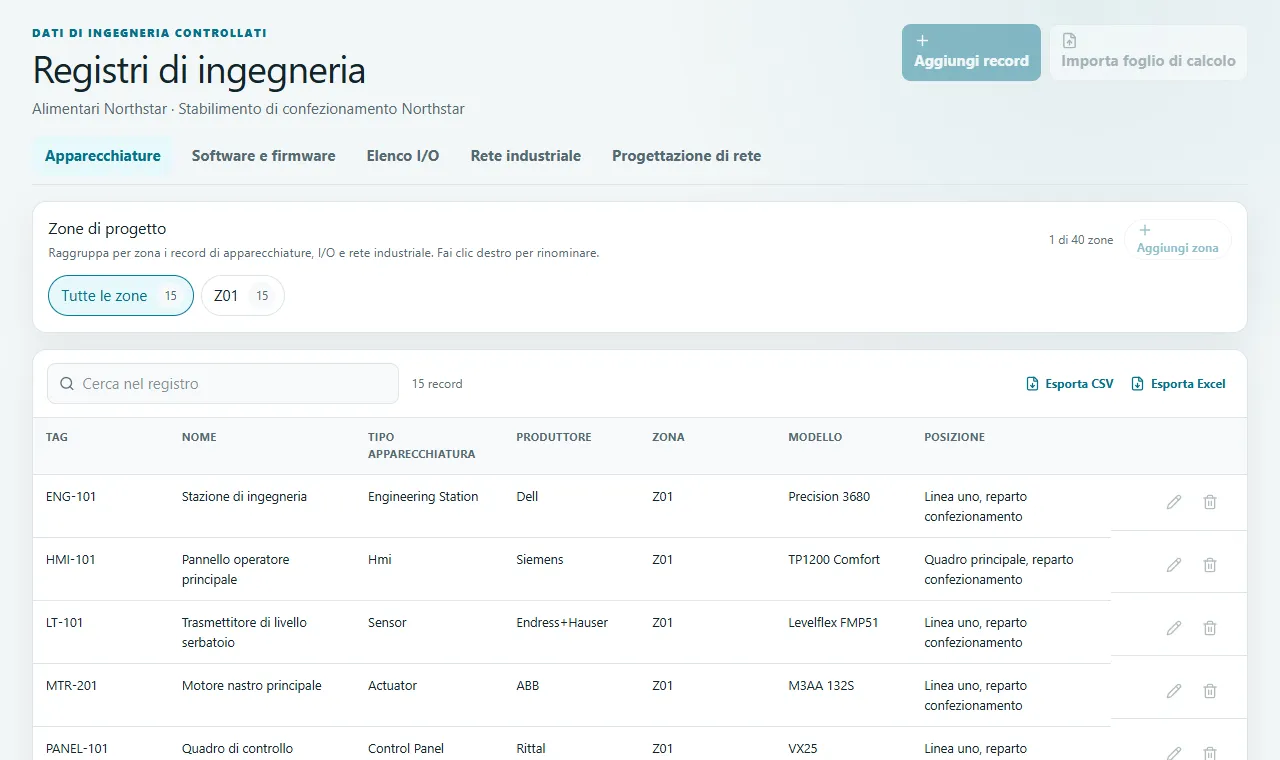Focus the Cerca nel registro search field
This screenshot has width=1280, height=760.
pos(223,384)
